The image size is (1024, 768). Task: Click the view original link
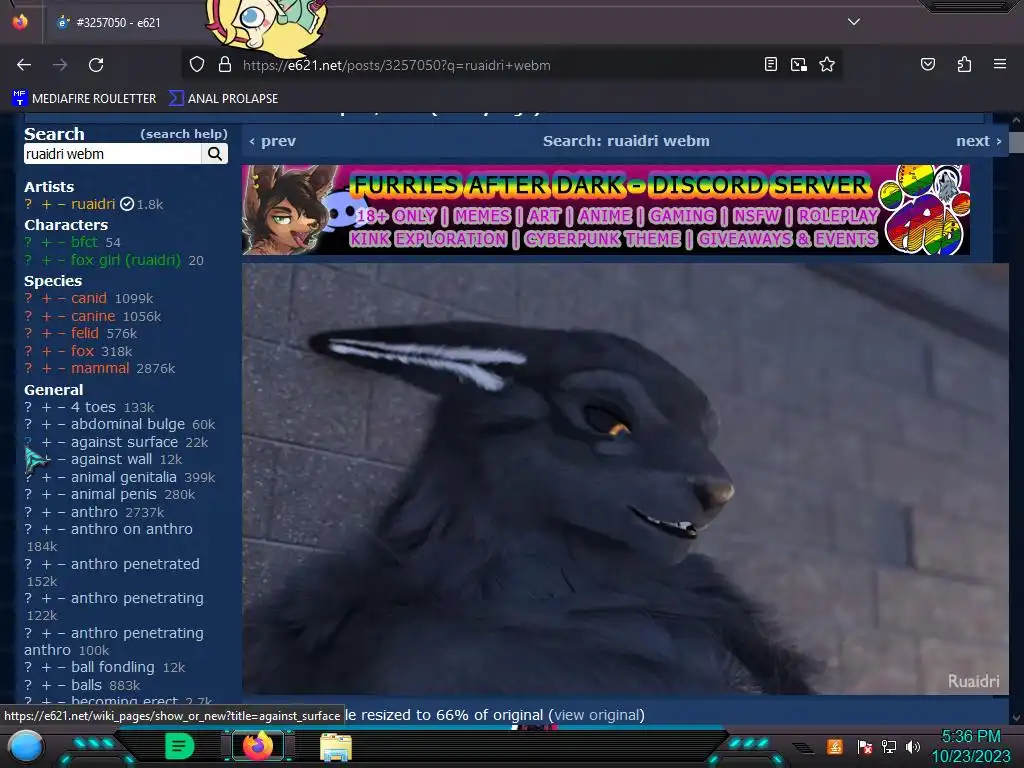pyautogui.click(x=596, y=715)
